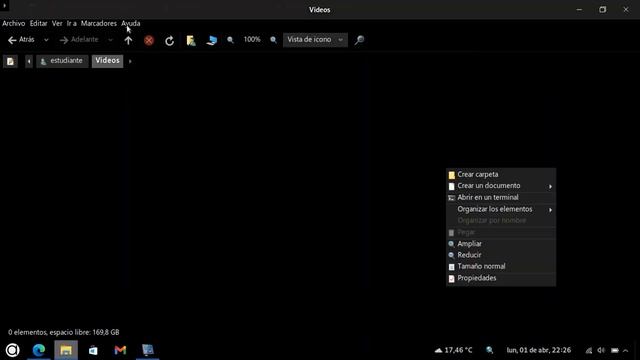Screen dimensions: 640x360
Task: Open the volume tray icon
Action: (x=601, y=350)
